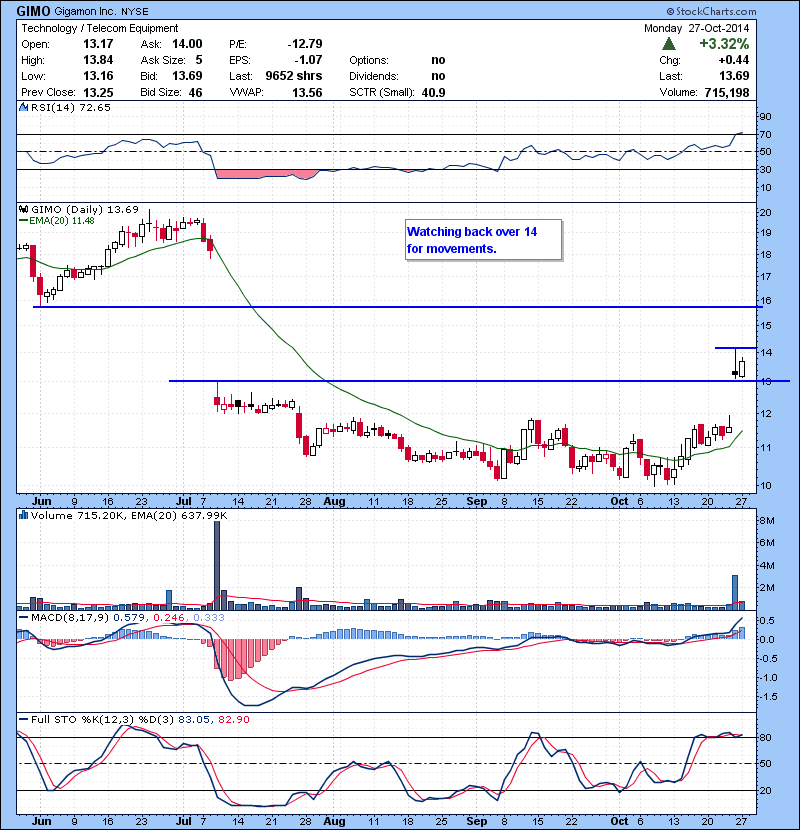Click the Bid Size value 46
Screen dimensions: 800x830
tap(195, 93)
